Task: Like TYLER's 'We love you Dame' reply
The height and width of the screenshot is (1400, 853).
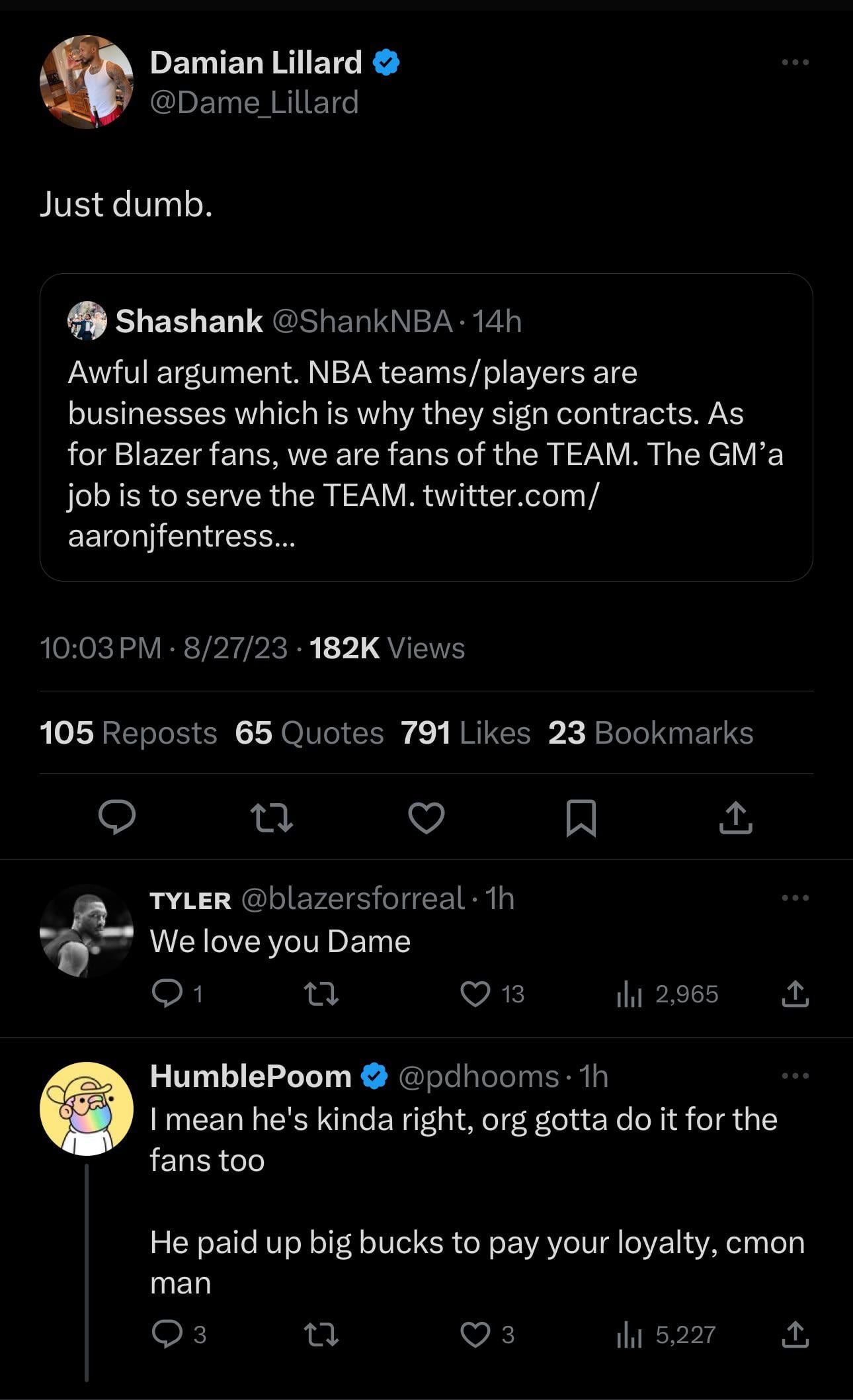Action: click(475, 994)
